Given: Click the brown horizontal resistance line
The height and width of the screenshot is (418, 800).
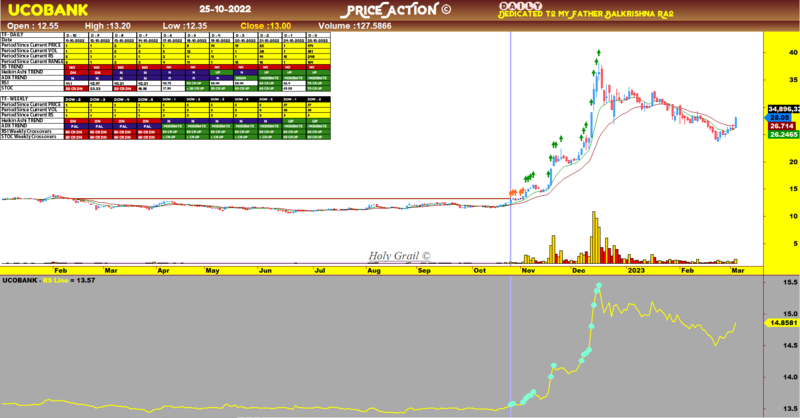Looking at the screenshot, I should coord(291,199).
